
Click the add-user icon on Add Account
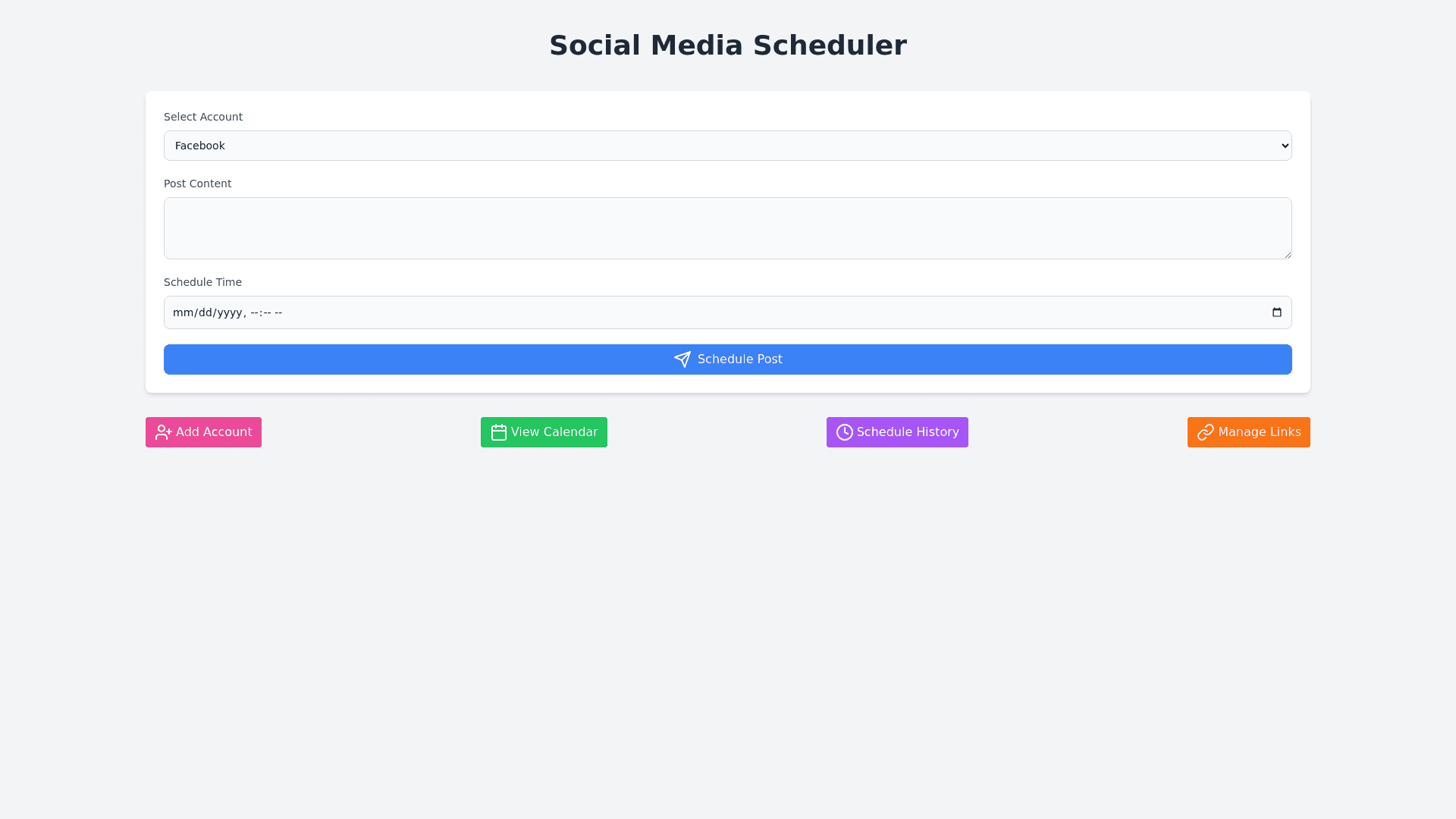[x=163, y=432]
